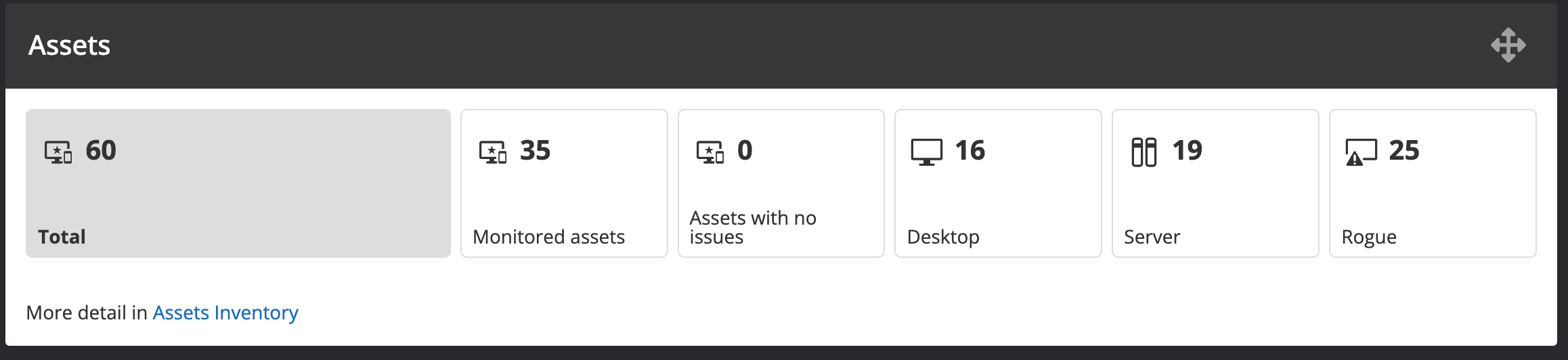Click the Rogue warning monitor icon

click(x=1361, y=152)
